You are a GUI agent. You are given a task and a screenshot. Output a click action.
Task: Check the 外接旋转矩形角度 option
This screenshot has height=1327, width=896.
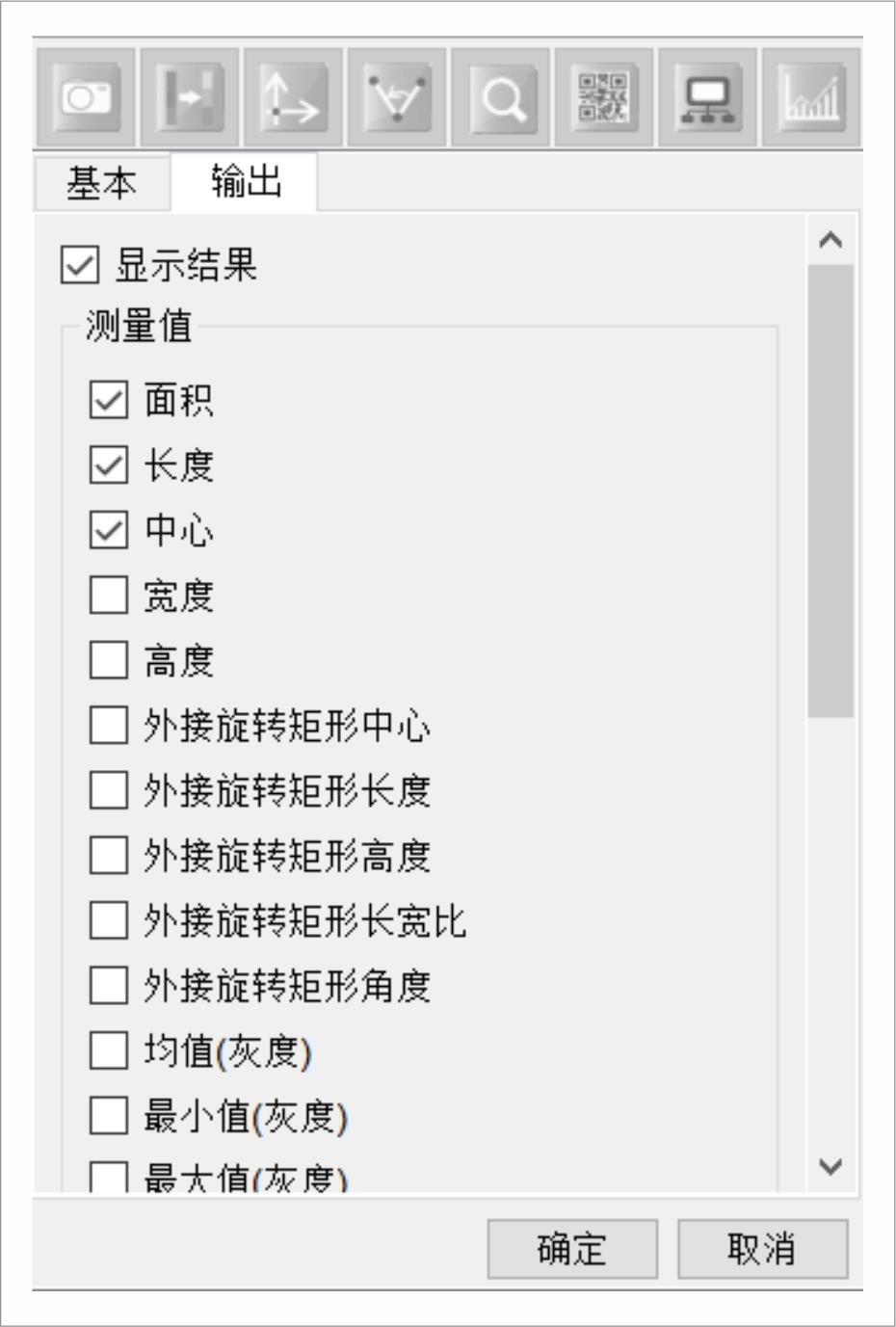109,985
